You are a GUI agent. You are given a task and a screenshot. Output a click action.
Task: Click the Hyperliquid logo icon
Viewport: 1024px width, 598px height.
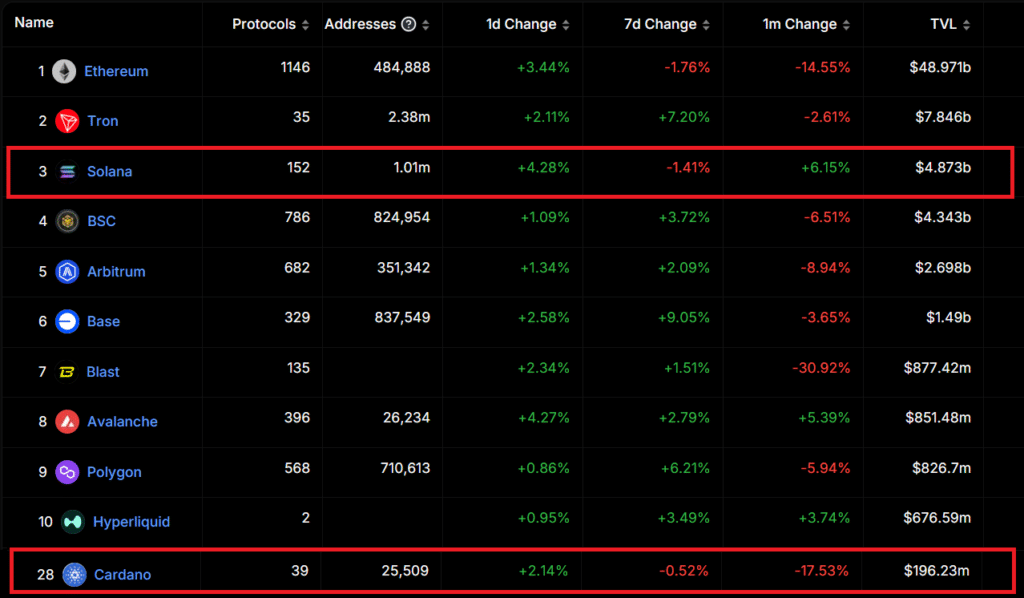coord(73,521)
